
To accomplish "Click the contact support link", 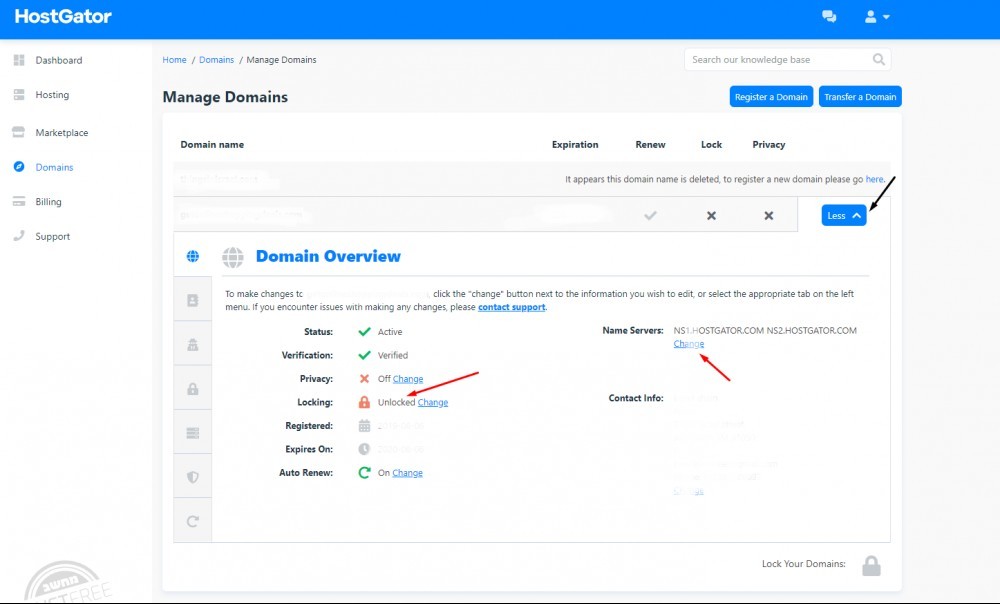I will click(511, 307).
